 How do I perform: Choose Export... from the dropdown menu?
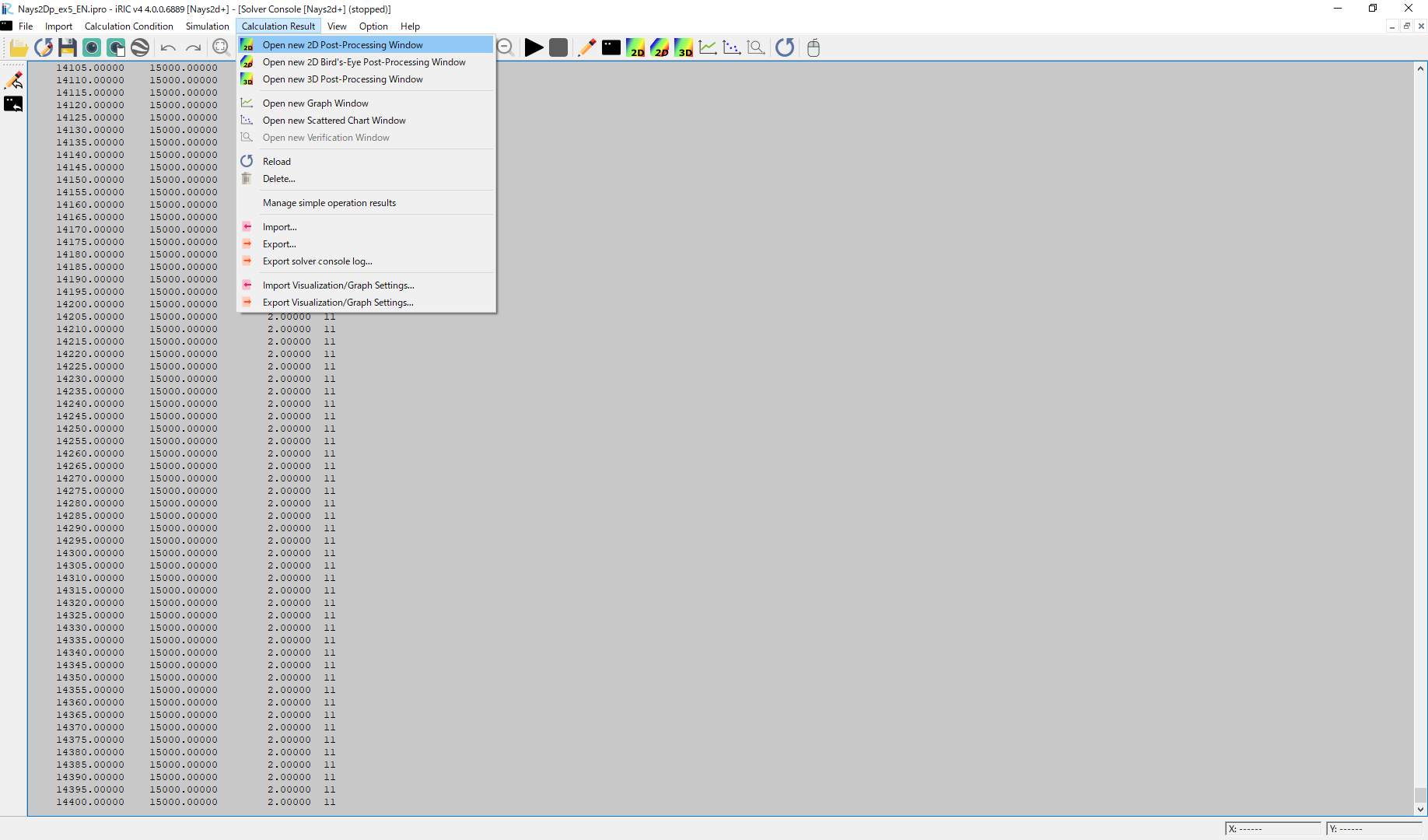366,244
